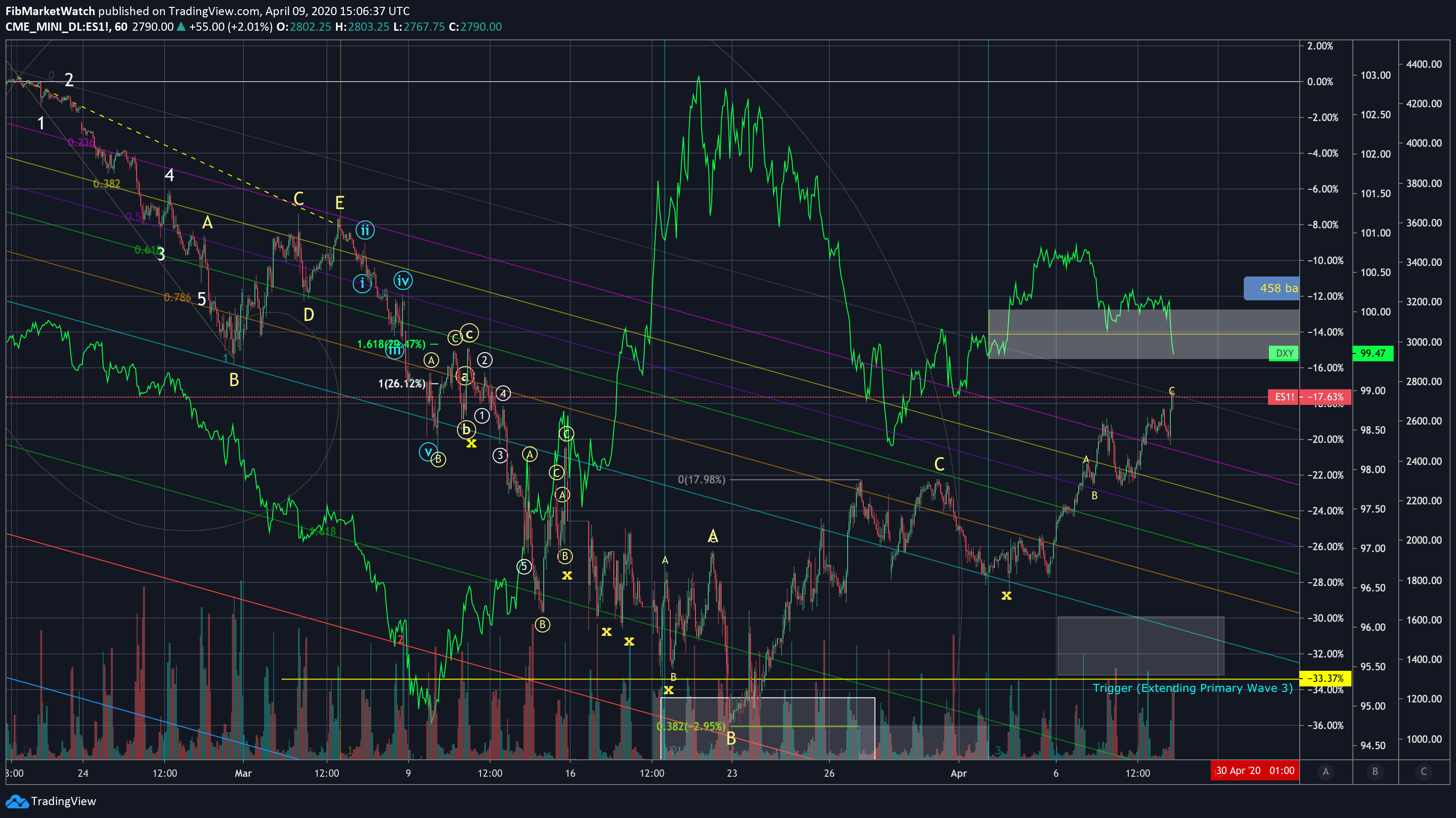Click the large yellow circled c label

click(469, 333)
